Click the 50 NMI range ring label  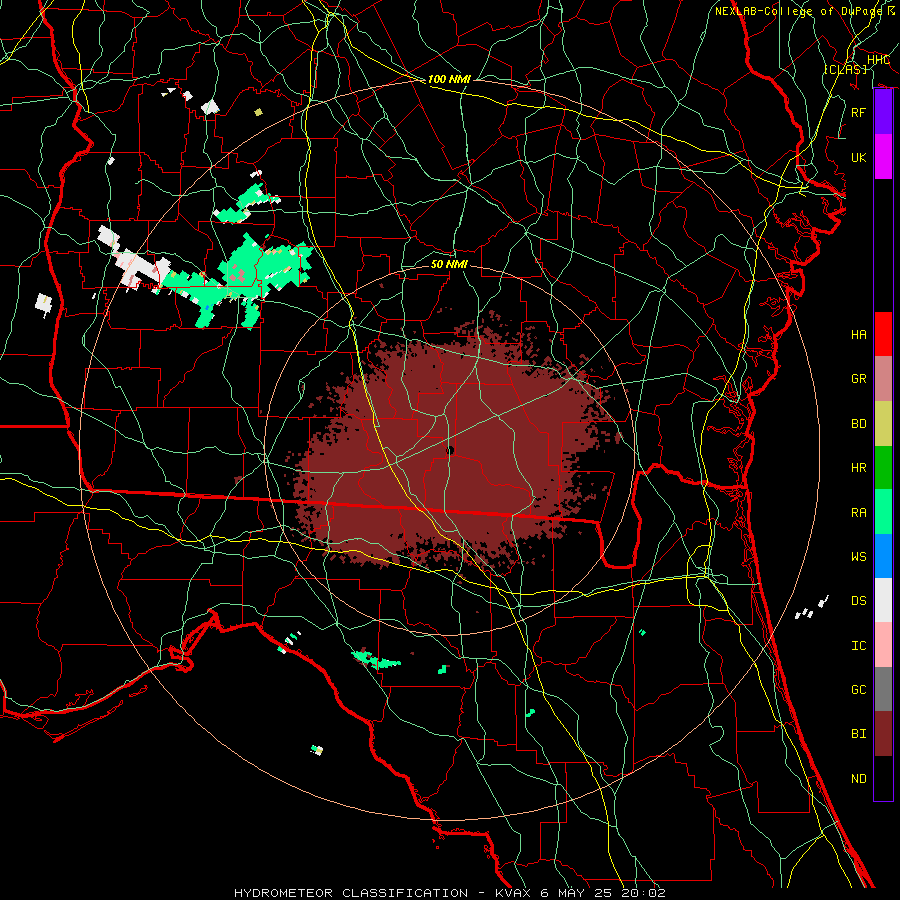[449, 264]
